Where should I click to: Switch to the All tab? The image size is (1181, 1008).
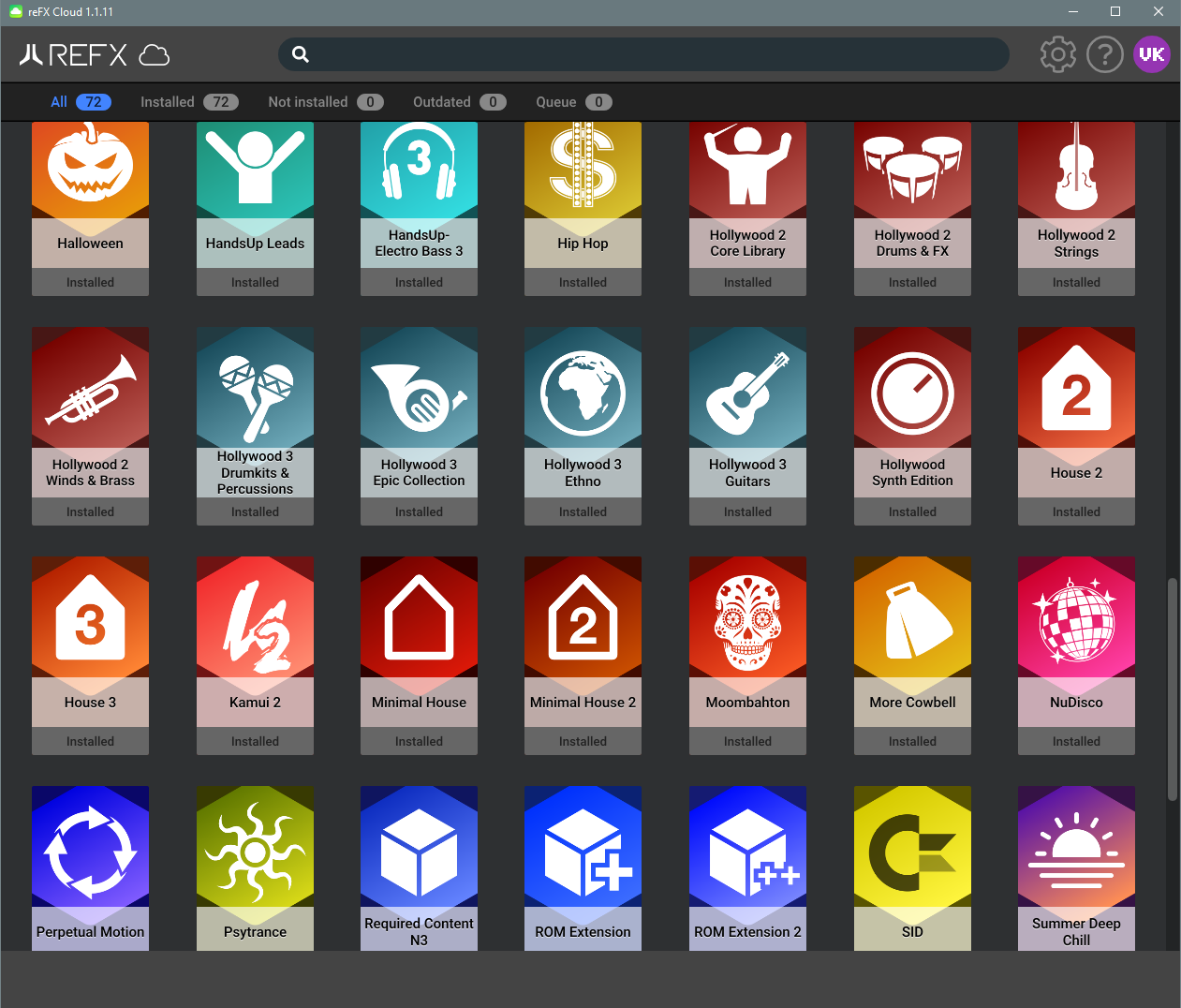point(81,102)
